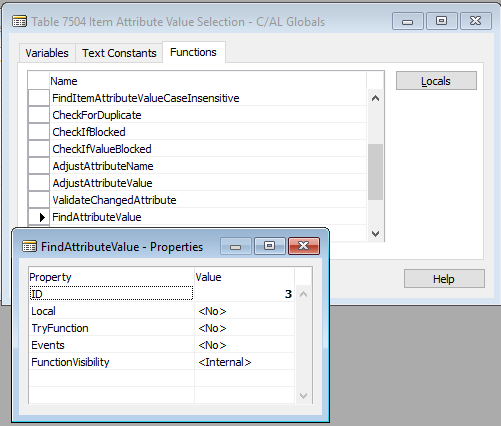Click the Name column header
Image resolution: width=501 pixels, height=426 pixels.
pyautogui.click(x=208, y=81)
